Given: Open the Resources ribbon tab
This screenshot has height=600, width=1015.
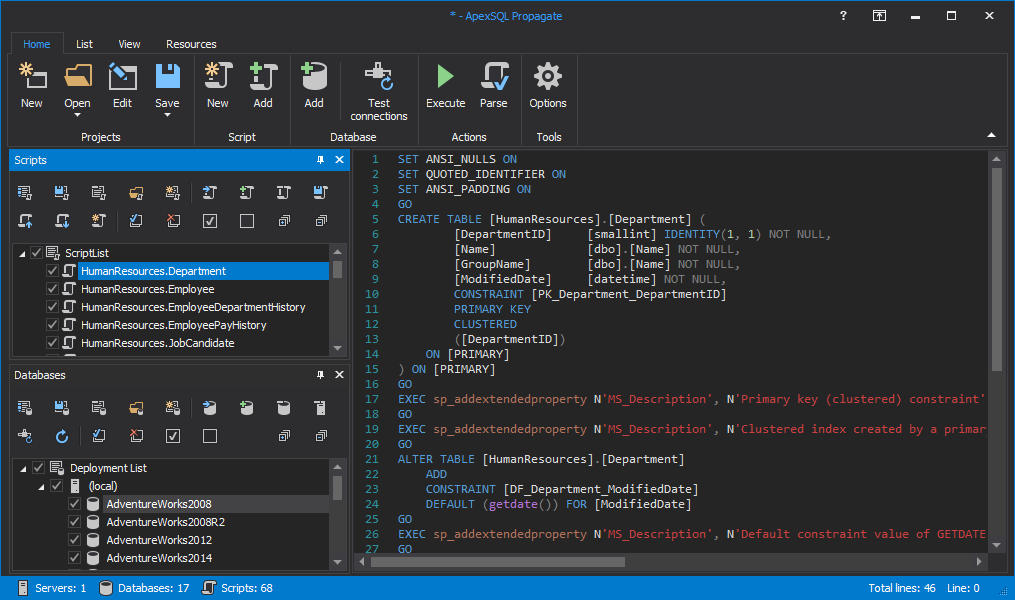Looking at the screenshot, I should point(191,44).
